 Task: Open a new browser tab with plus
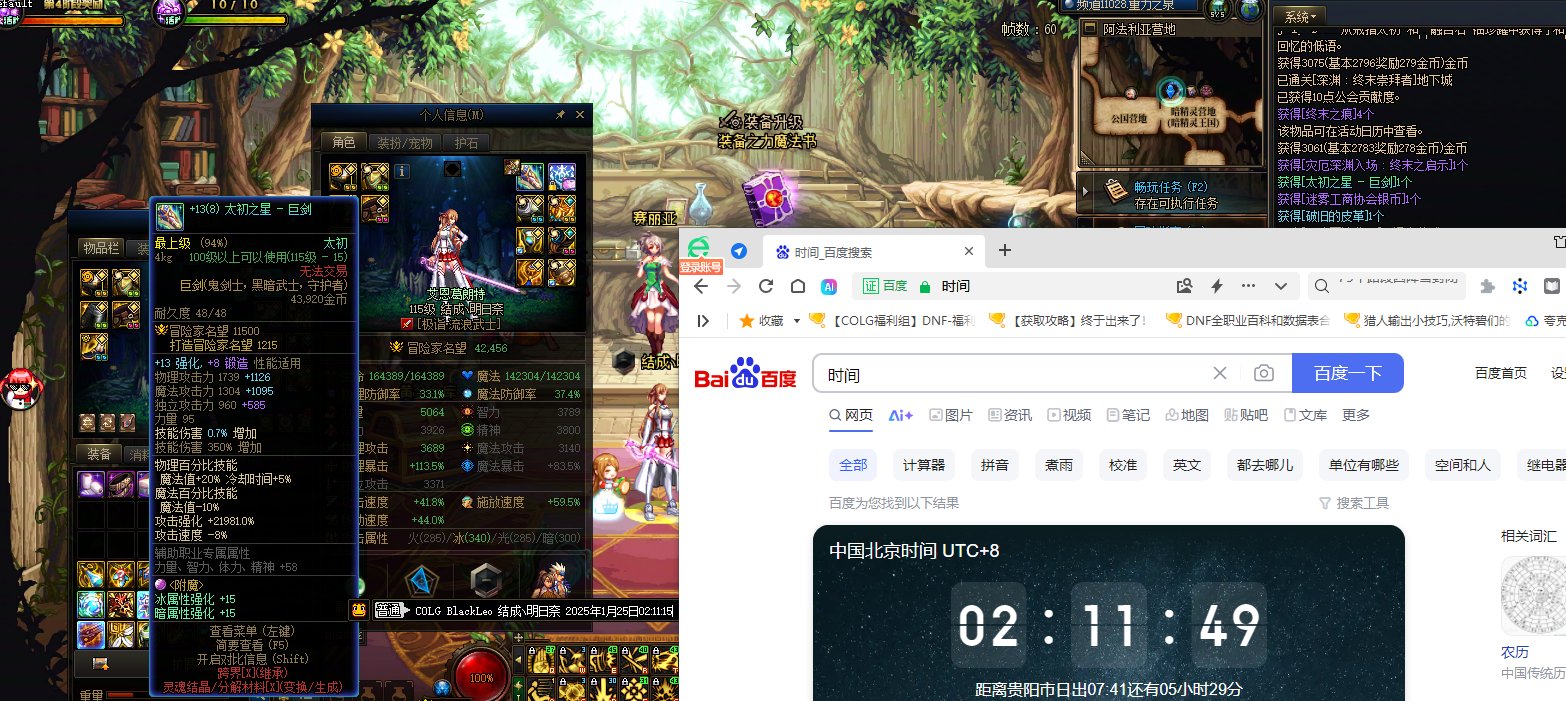coord(1005,250)
